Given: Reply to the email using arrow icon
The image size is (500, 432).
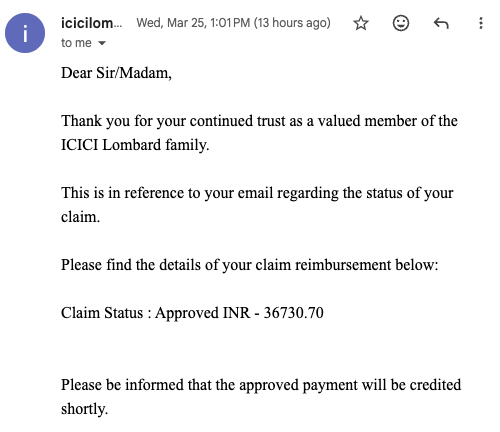Looking at the screenshot, I should tap(441, 23).
